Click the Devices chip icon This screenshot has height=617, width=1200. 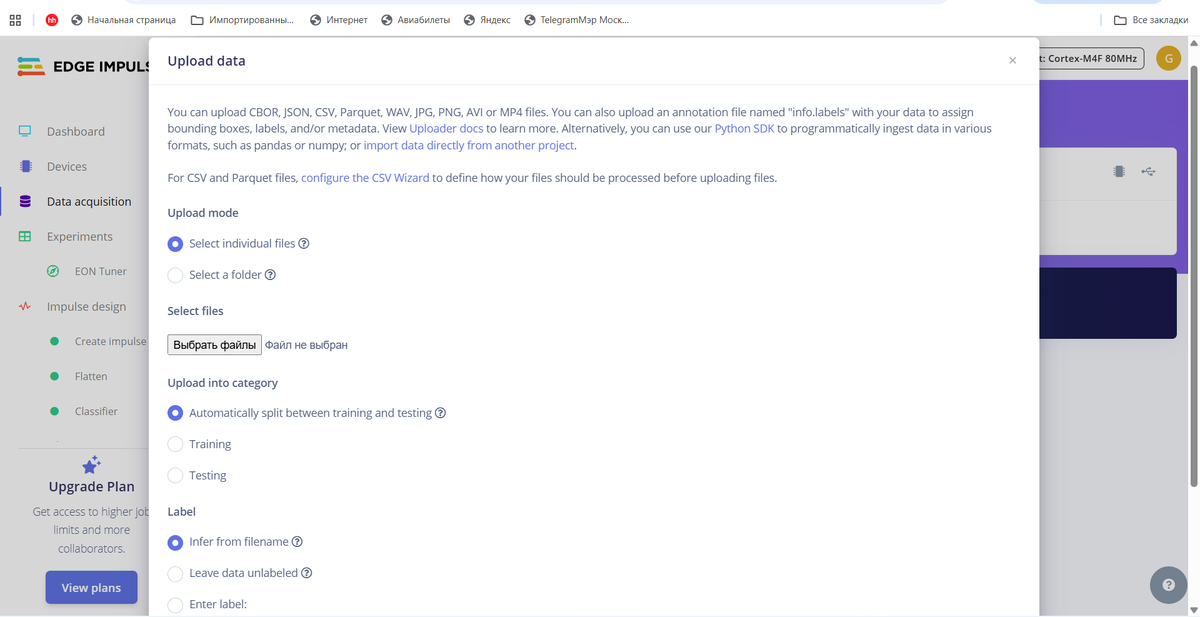tap(25, 166)
